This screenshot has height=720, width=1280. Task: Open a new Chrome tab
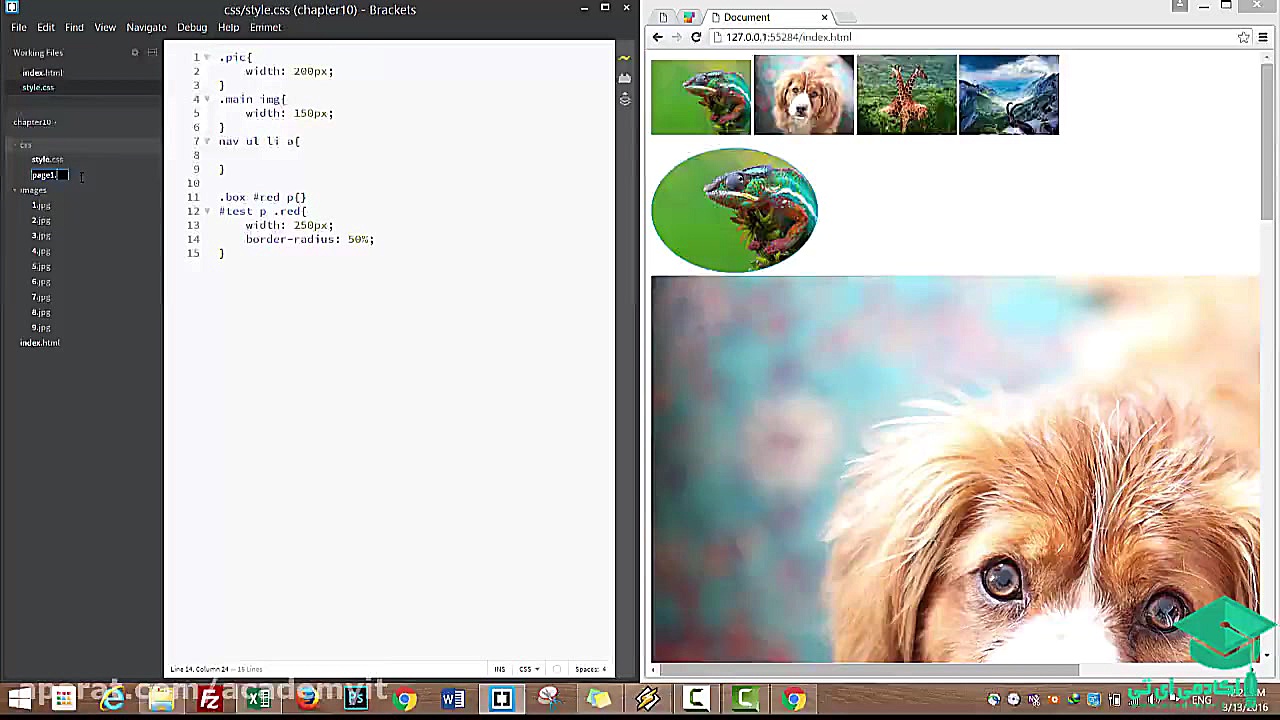click(x=846, y=17)
